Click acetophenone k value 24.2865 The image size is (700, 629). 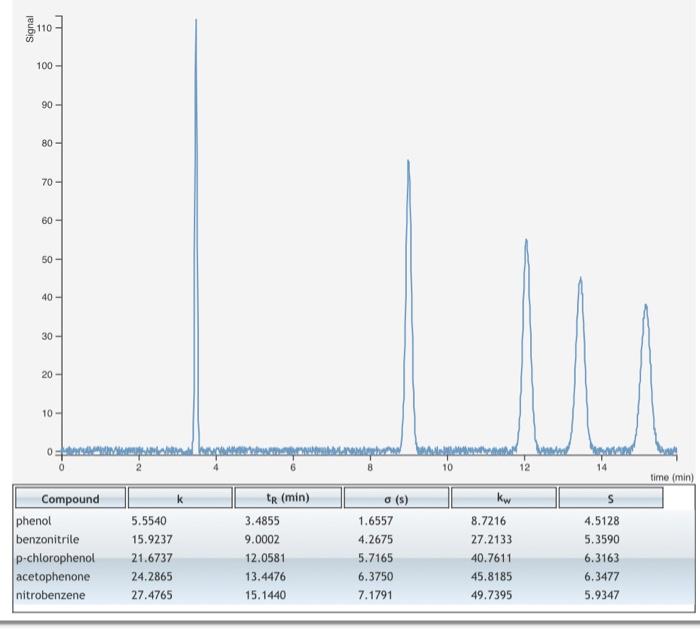[x=151, y=576]
